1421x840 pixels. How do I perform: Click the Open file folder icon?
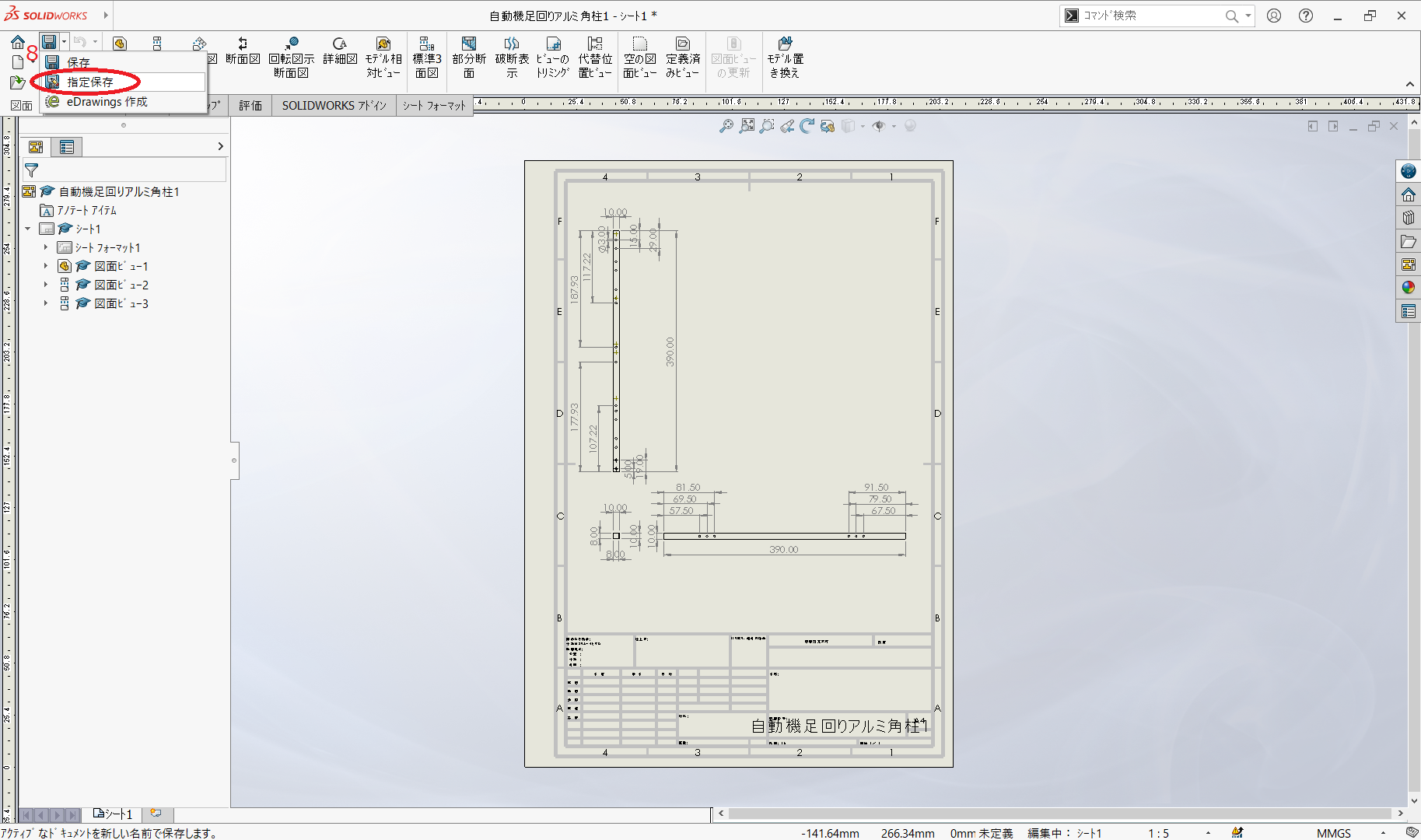click(x=18, y=82)
